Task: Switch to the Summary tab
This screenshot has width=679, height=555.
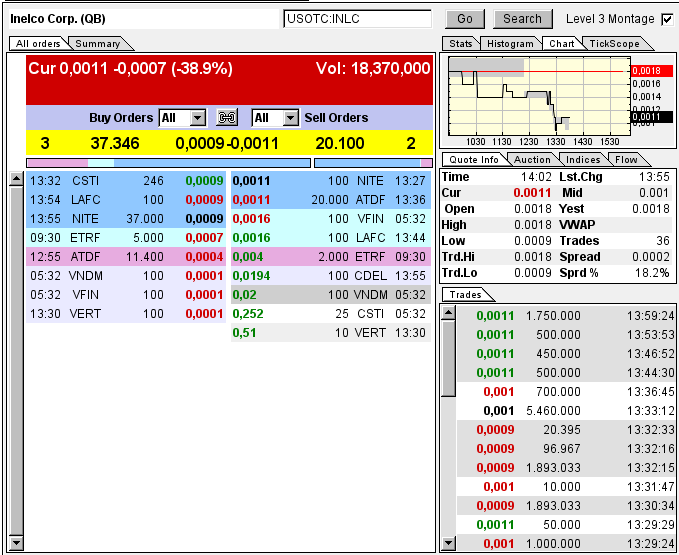Action: (x=97, y=44)
